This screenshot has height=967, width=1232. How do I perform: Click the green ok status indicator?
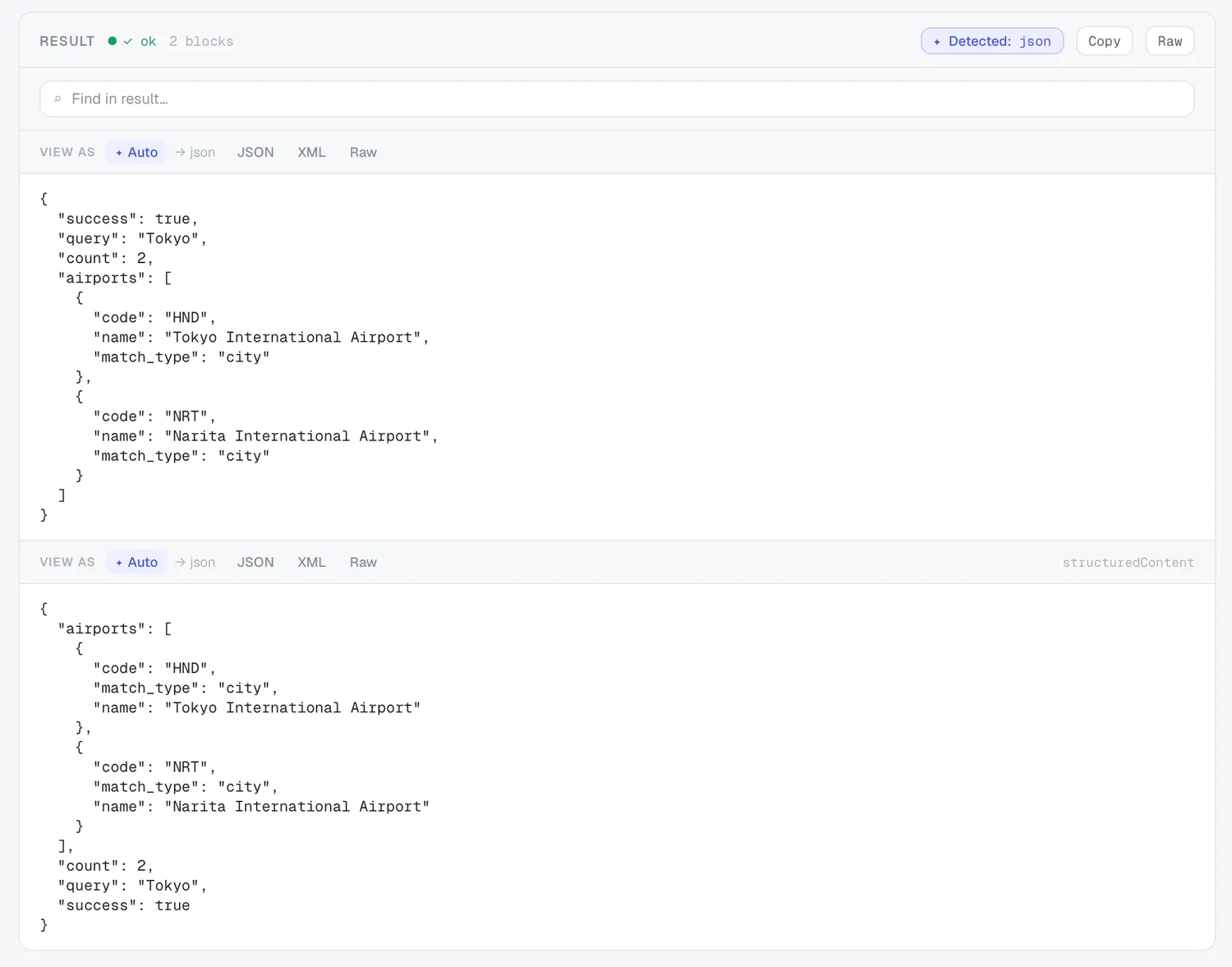pyautogui.click(x=131, y=41)
